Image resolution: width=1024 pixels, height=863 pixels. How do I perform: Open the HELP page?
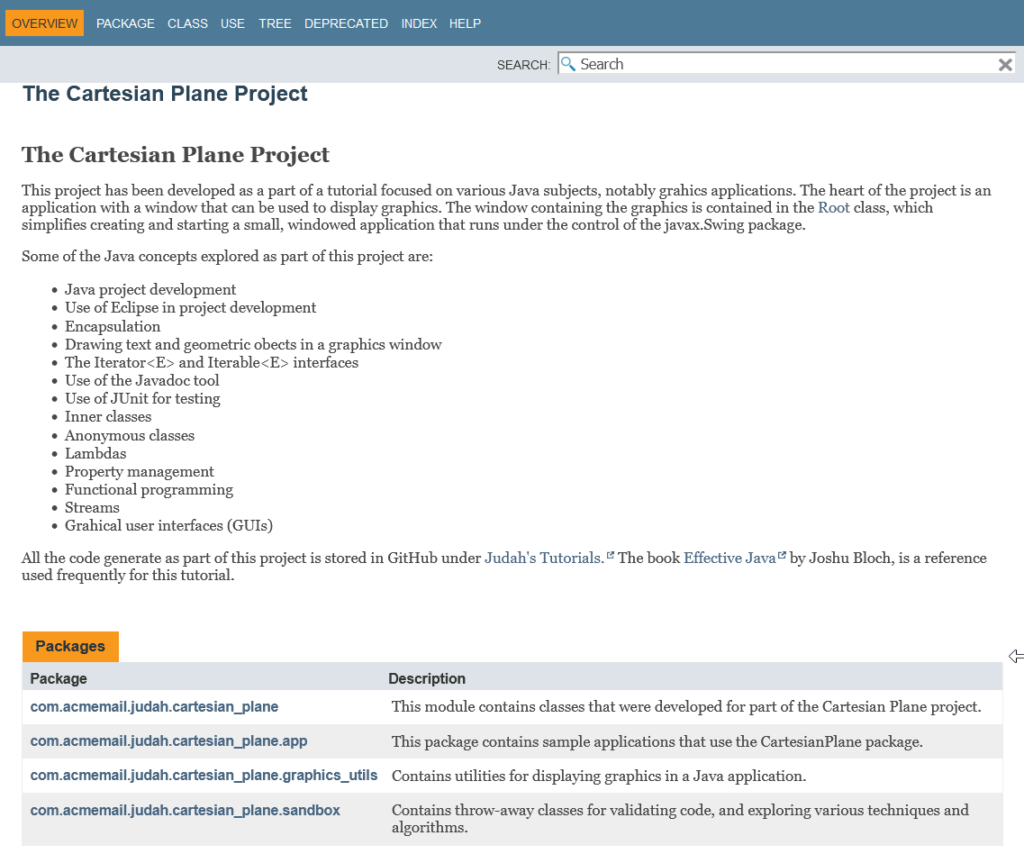[465, 23]
